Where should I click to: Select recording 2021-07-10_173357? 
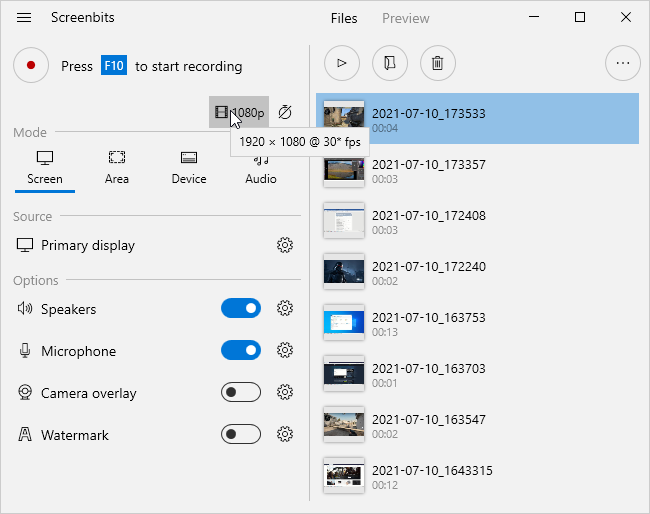(x=478, y=170)
